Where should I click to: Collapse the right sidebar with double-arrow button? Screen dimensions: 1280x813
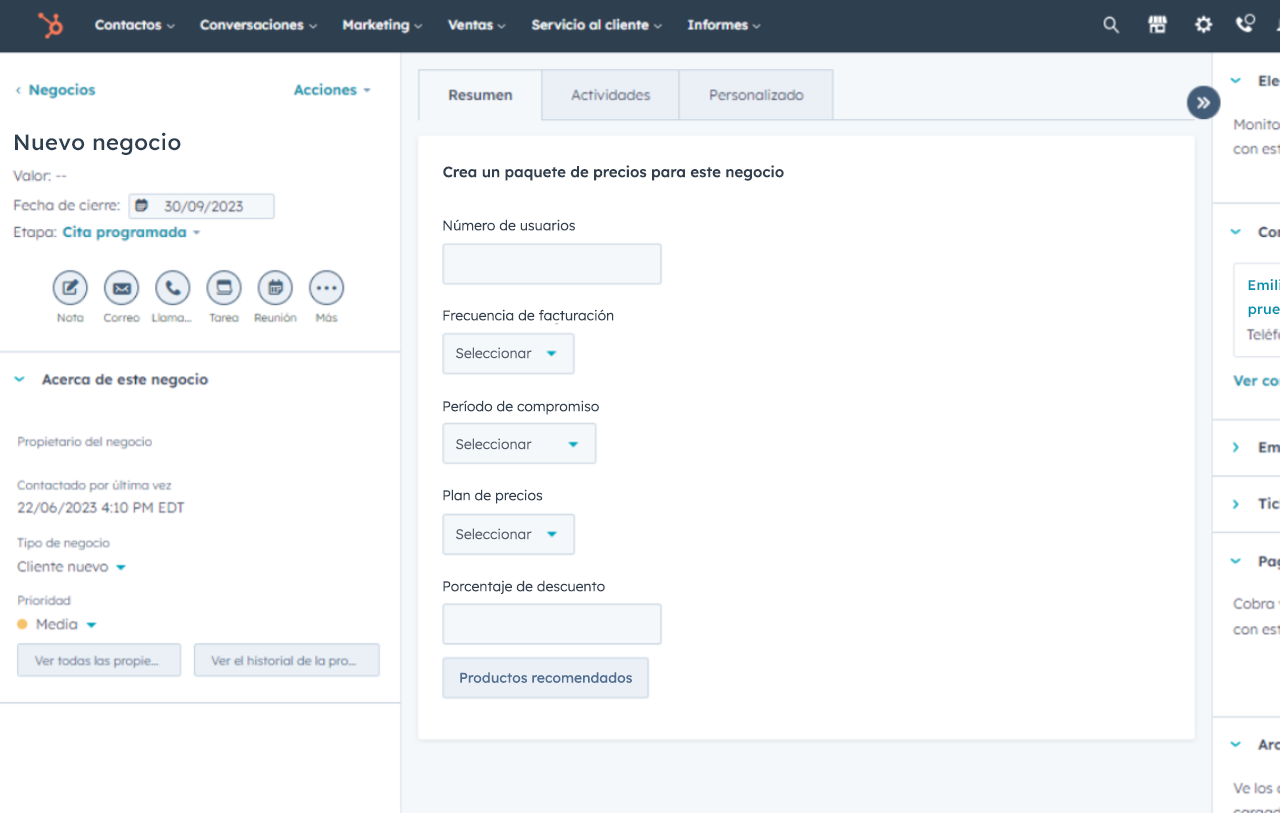click(x=1203, y=102)
